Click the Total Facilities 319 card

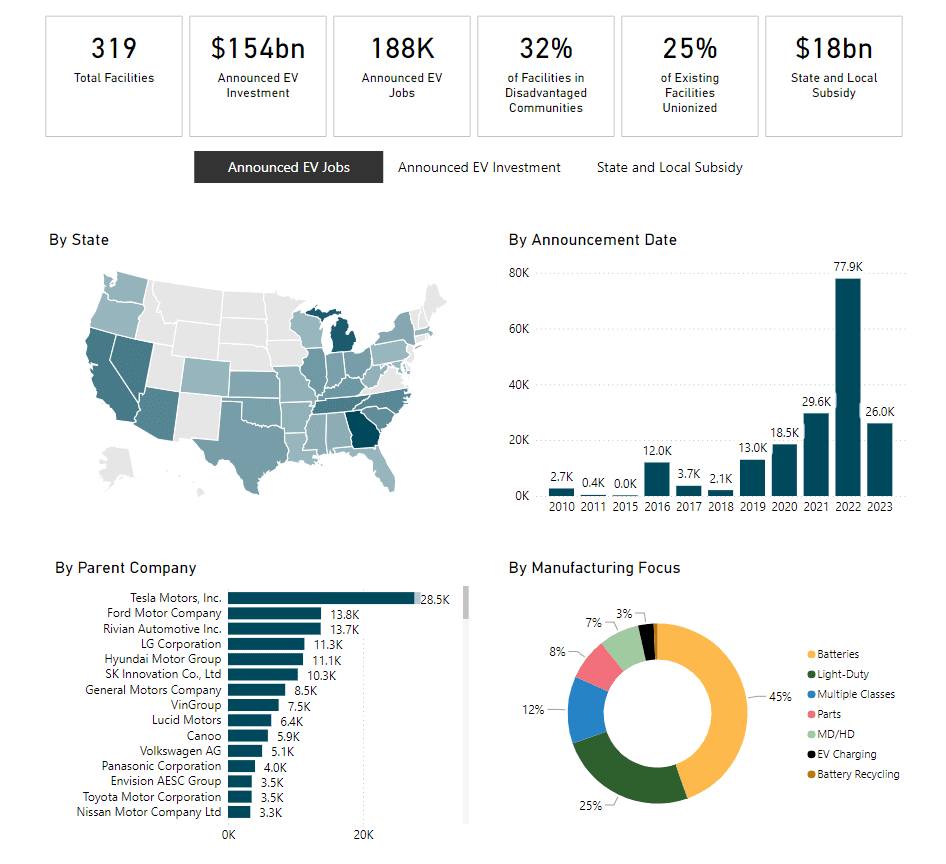click(114, 76)
